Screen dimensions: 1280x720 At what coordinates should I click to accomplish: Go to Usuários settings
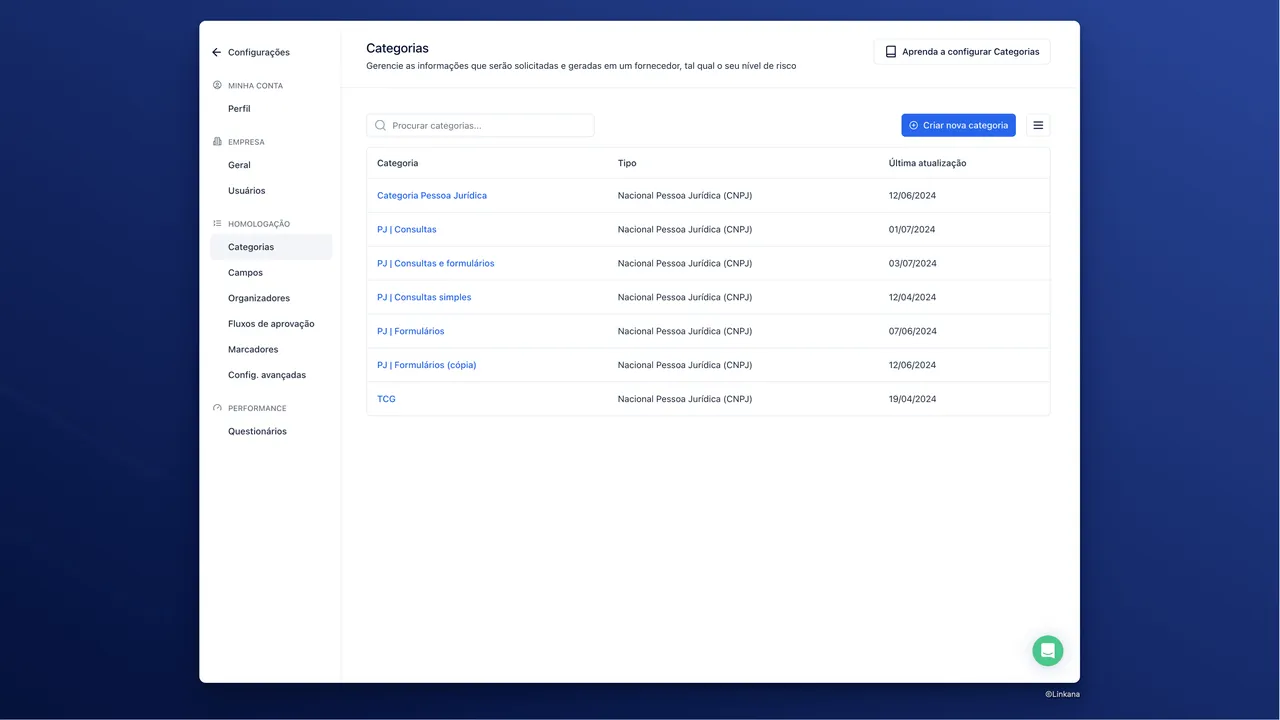pyautogui.click(x=247, y=191)
